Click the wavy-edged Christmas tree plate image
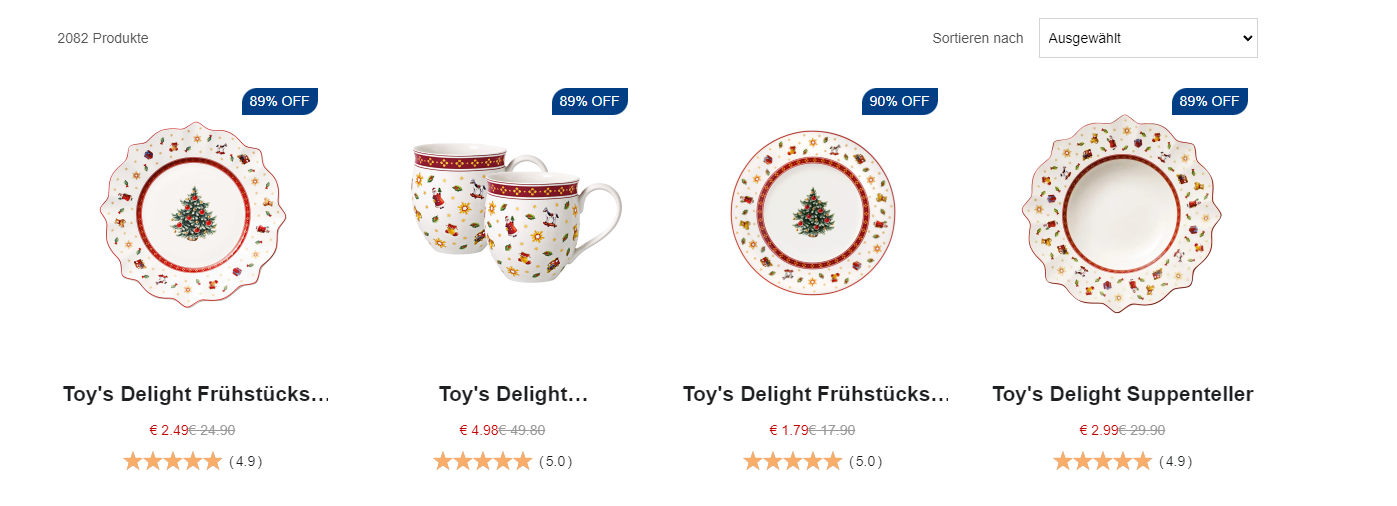This screenshot has width=1397, height=506. coord(193,214)
